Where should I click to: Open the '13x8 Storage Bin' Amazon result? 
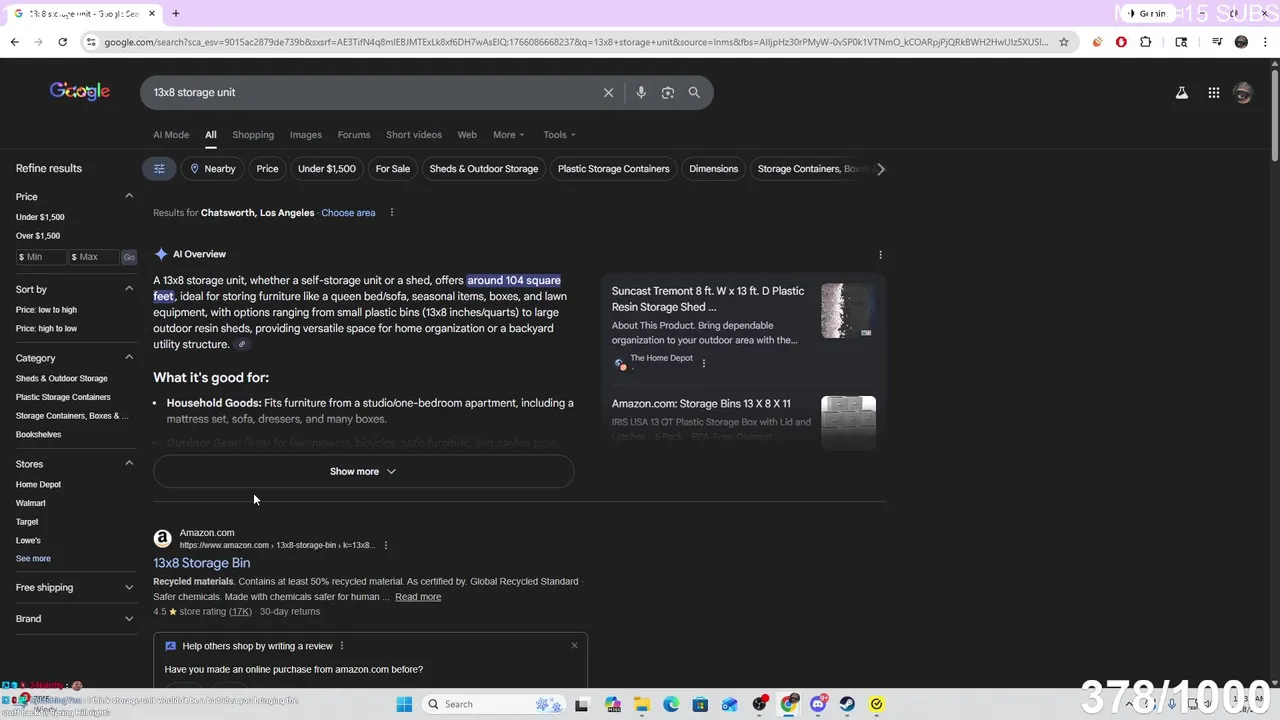201,563
